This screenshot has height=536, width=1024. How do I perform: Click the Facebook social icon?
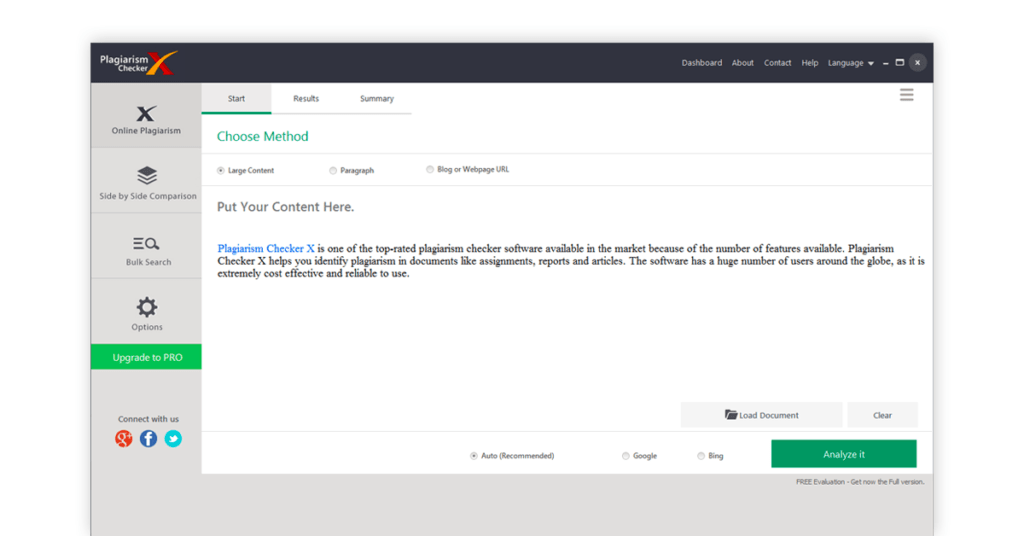coord(148,438)
